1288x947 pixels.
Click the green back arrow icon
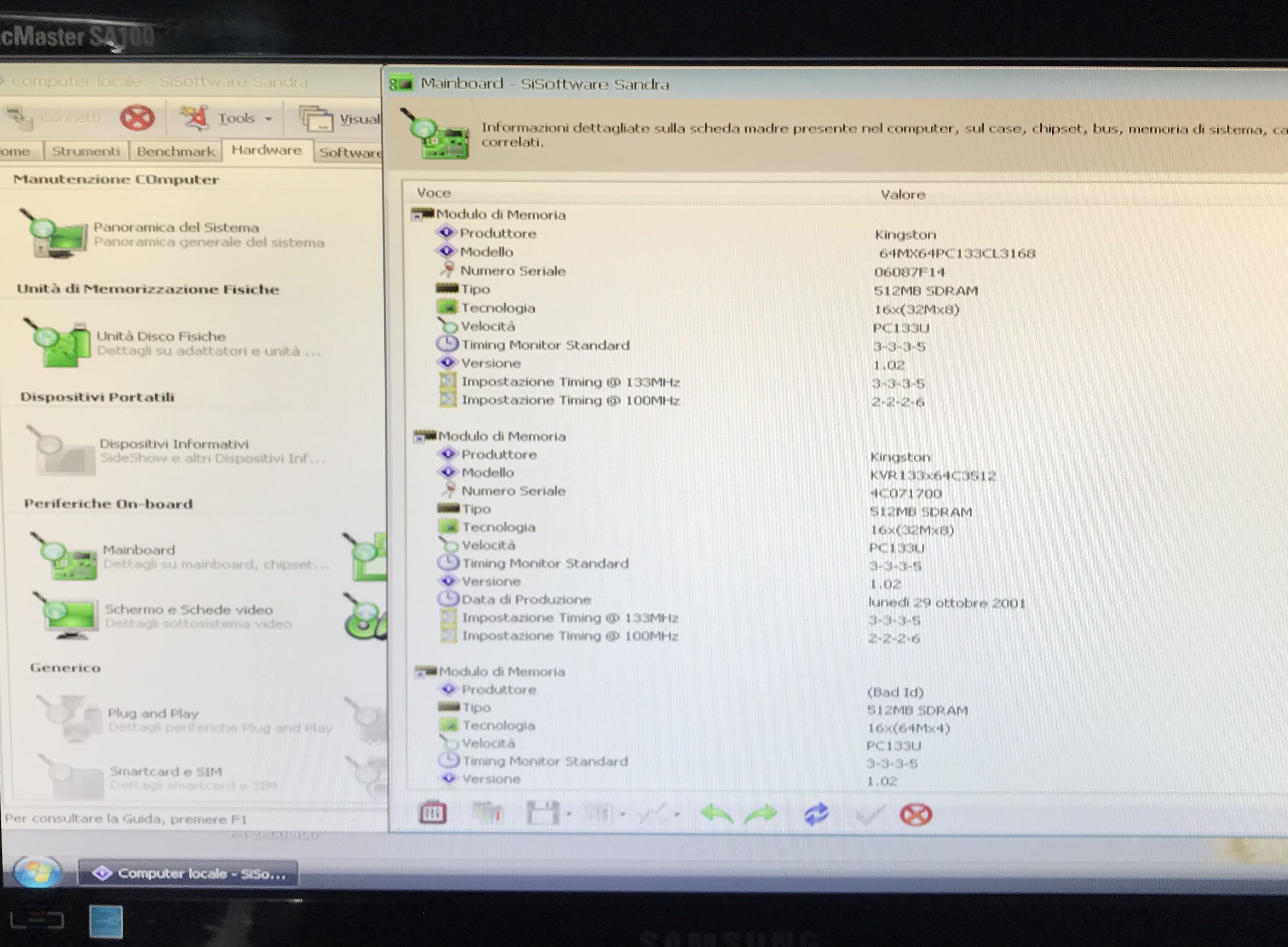click(x=716, y=814)
